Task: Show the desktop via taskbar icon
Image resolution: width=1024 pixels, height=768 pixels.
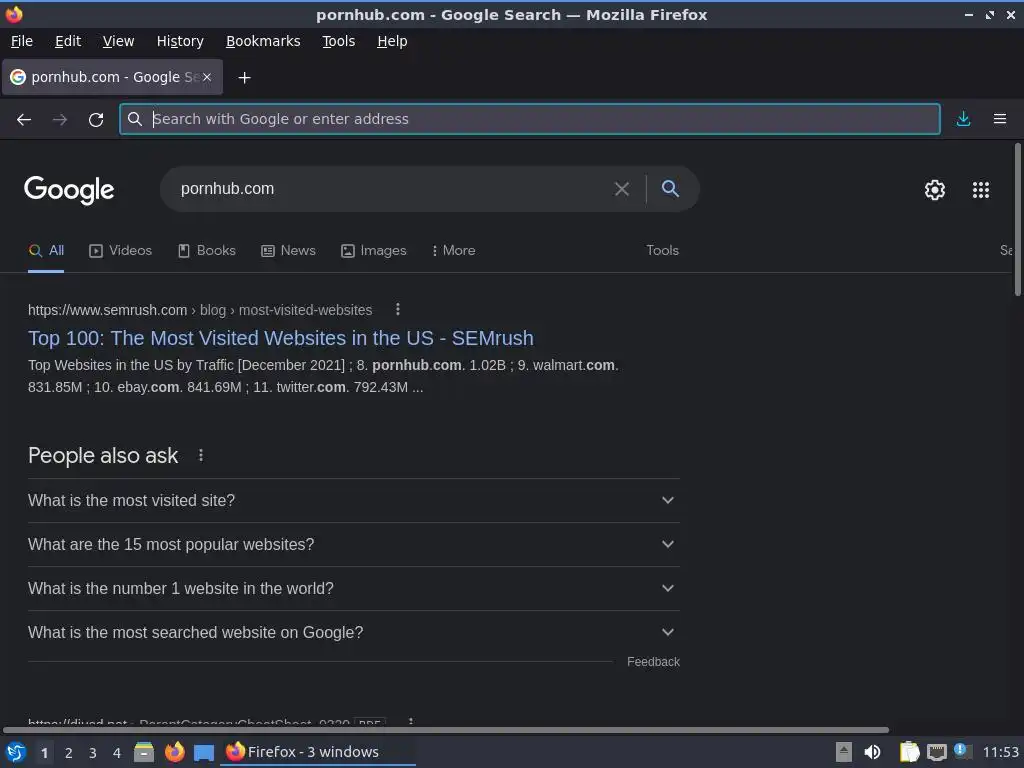Action: click(x=204, y=753)
